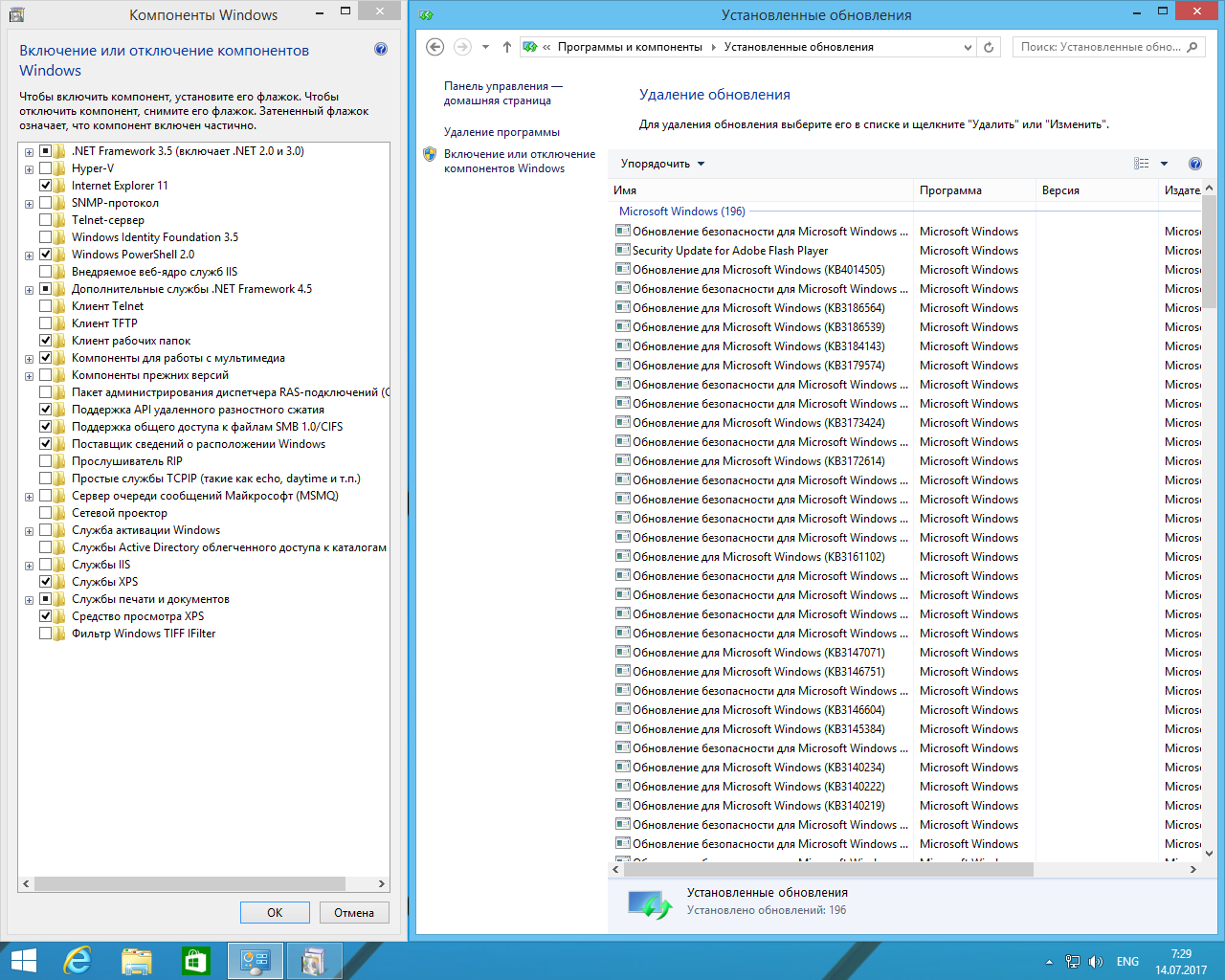The width and height of the screenshot is (1225, 980).
Task: Click the folder icon next to Hyper-V
Action: click(60, 168)
